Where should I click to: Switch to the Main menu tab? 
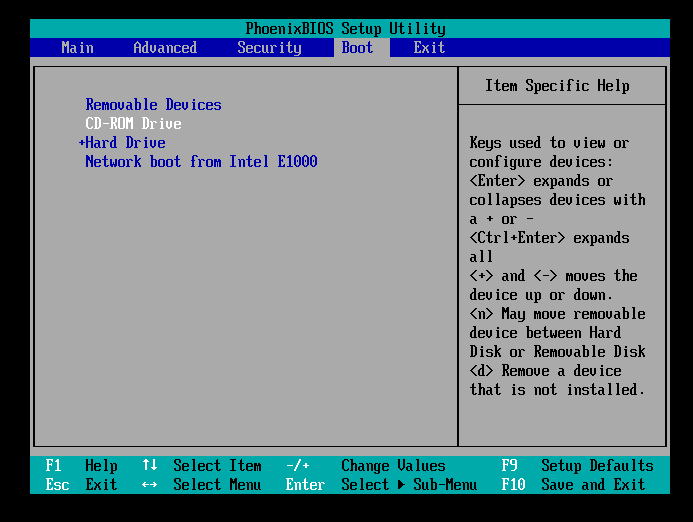[77, 48]
